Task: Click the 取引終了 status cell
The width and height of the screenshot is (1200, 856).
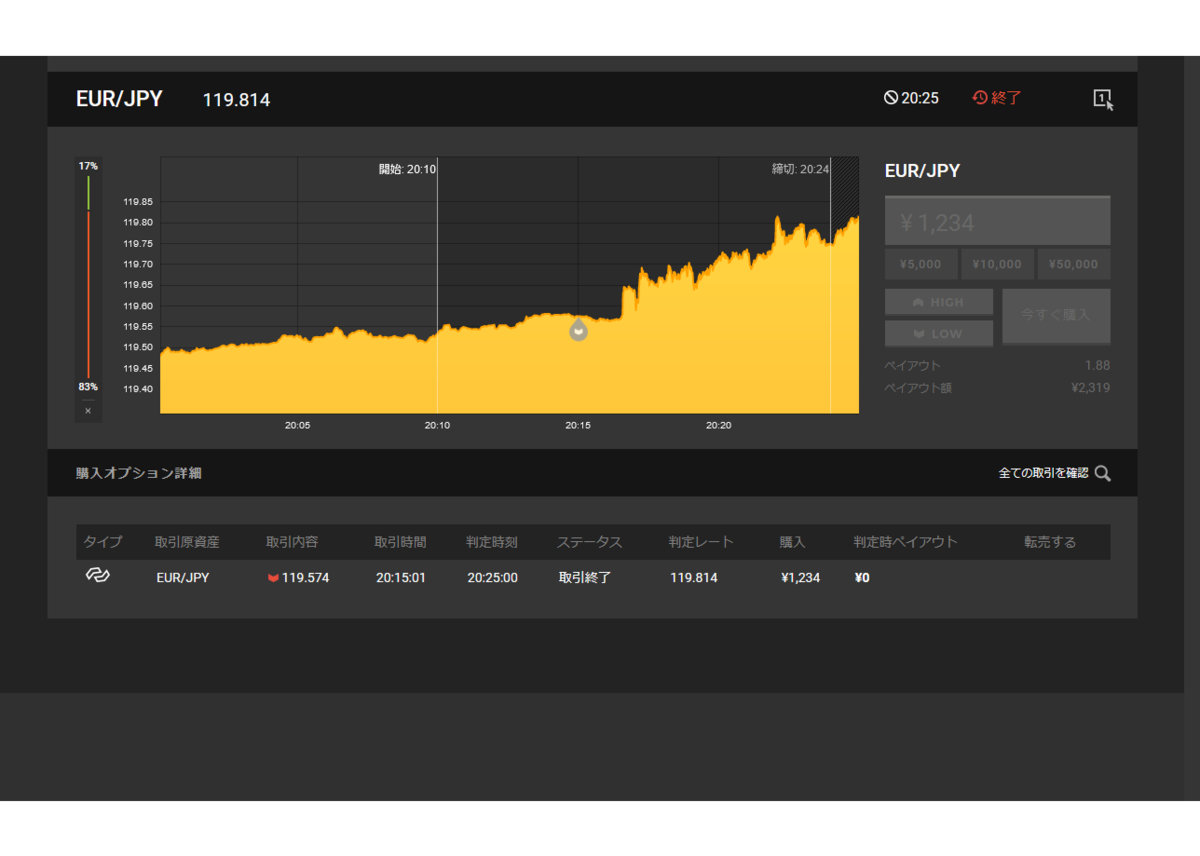Action: pos(585,577)
